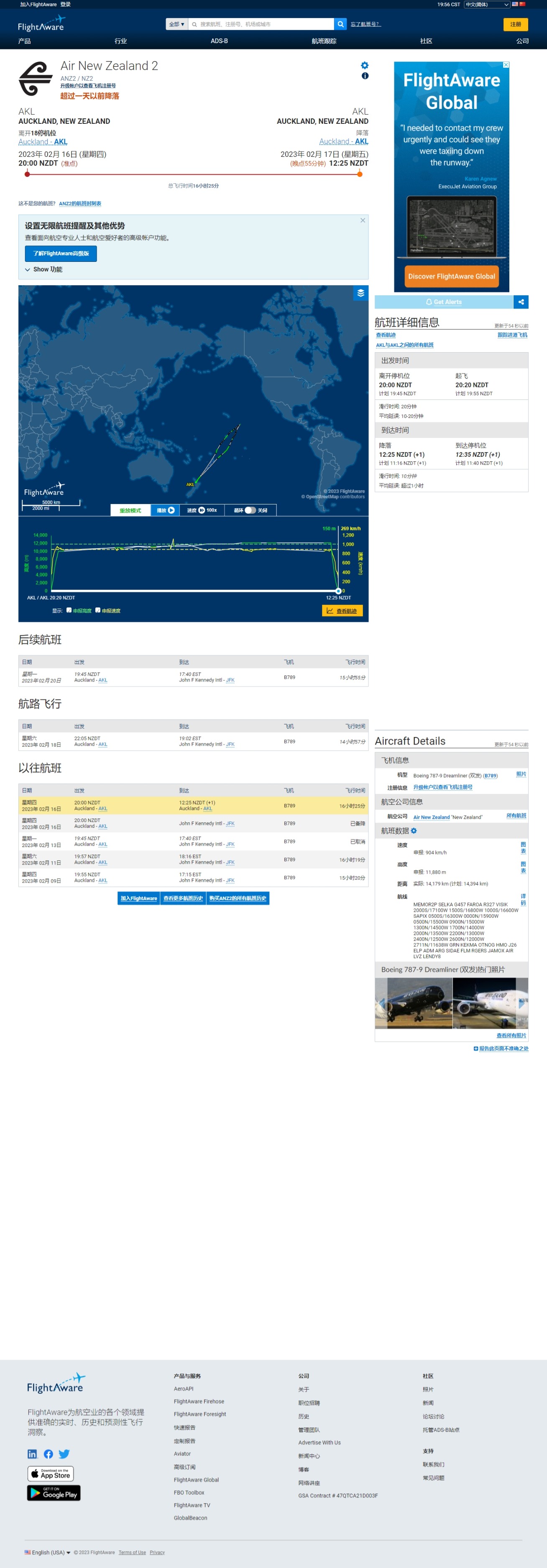Open the 公司 menu
The width and height of the screenshot is (547, 1568).
click(x=522, y=41)
